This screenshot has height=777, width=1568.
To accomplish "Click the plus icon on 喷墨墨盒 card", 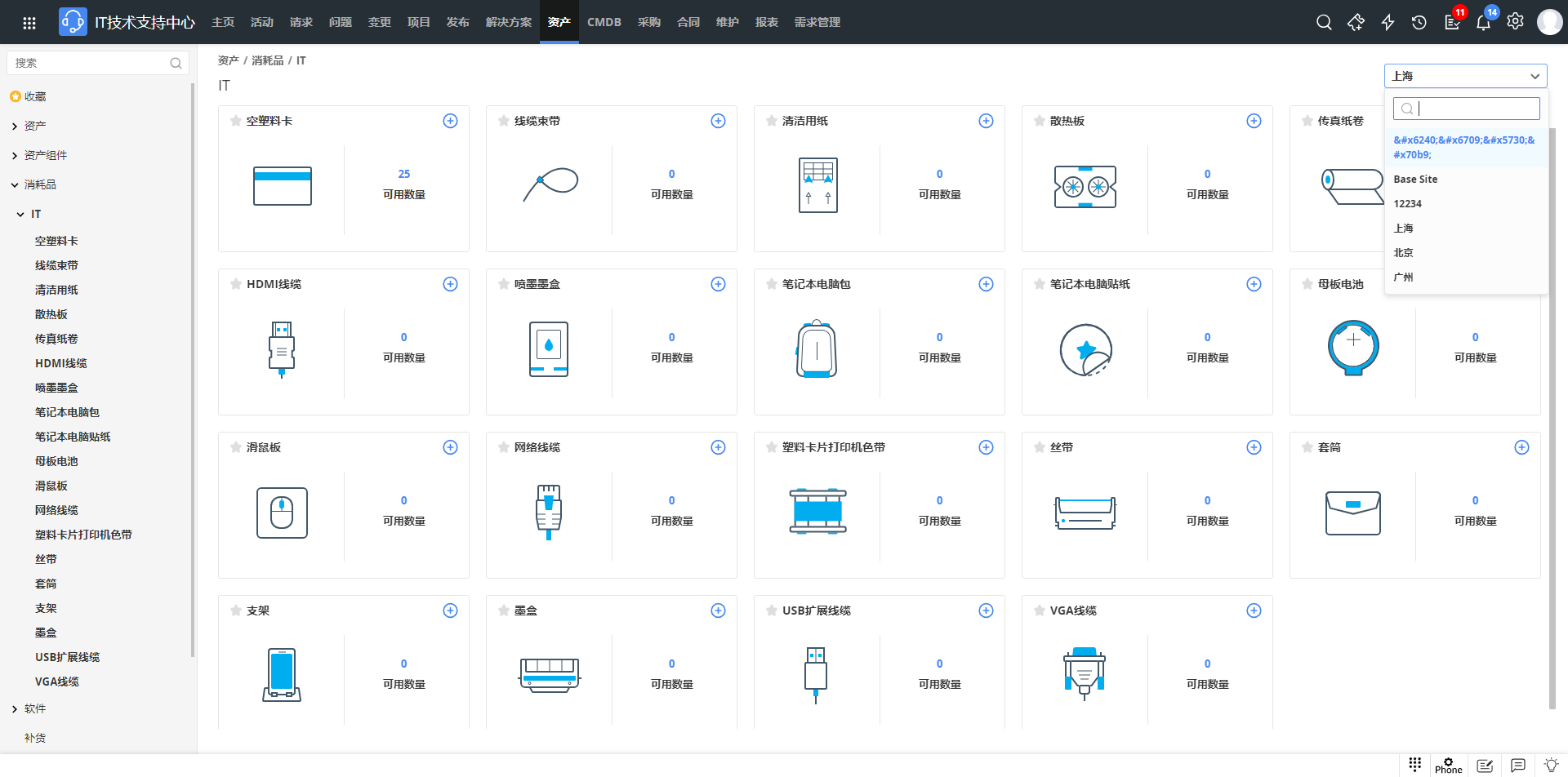I will tap(718, 284).
